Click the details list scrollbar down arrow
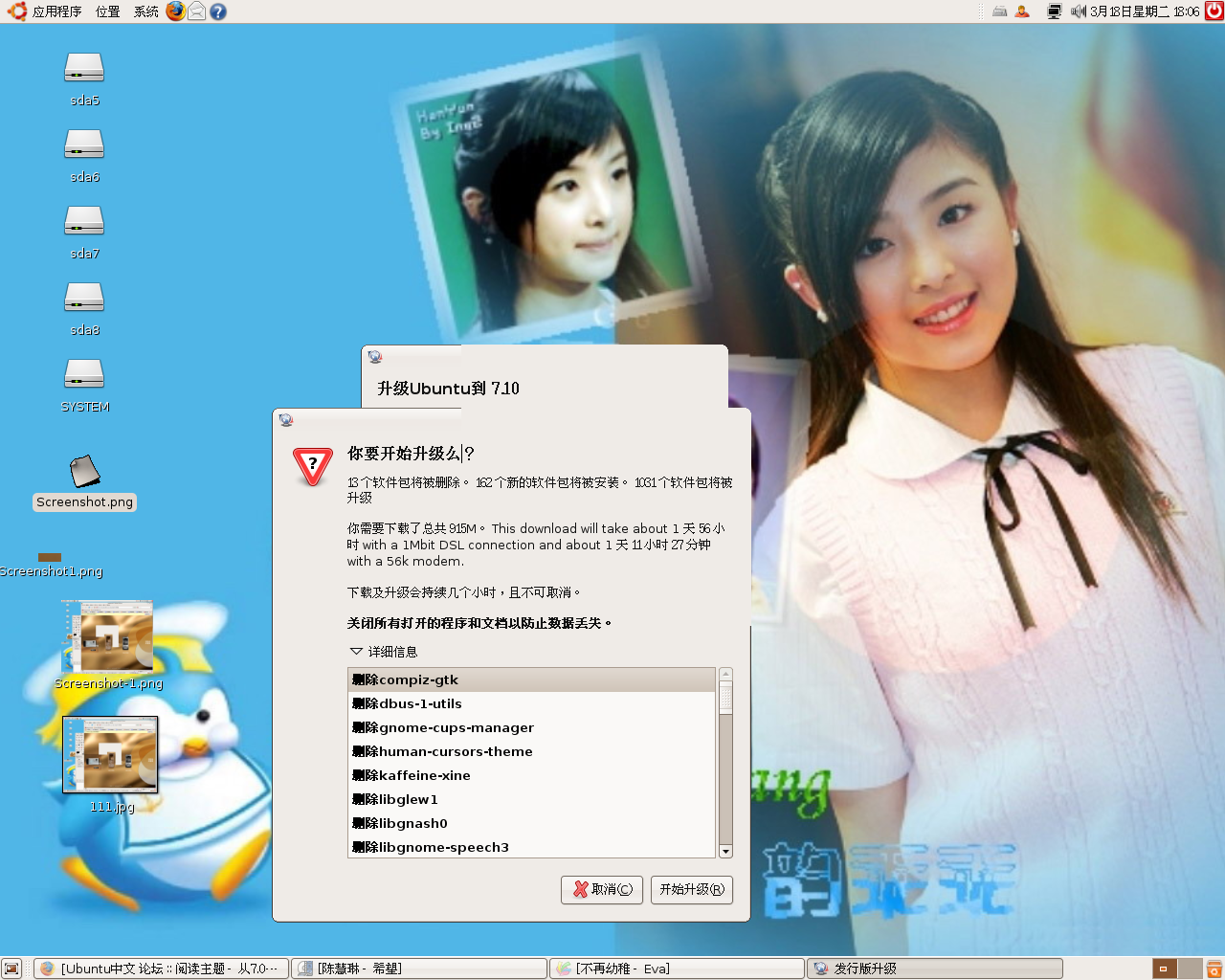Screen dimensions: 1225x980 pos(725,851)
